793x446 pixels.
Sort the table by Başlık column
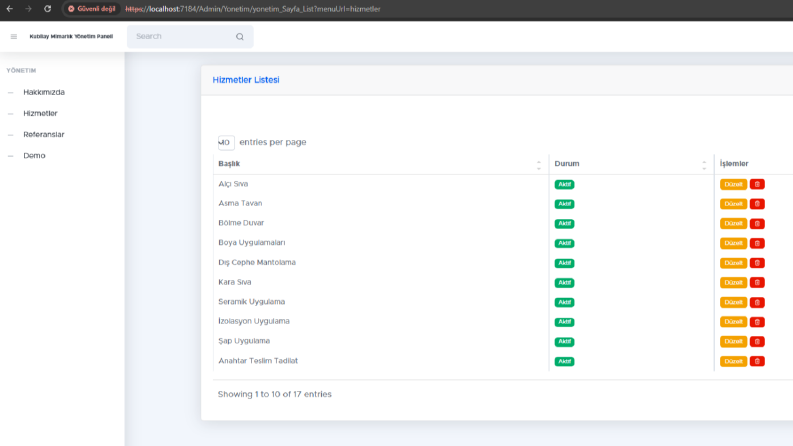point(229,163)
